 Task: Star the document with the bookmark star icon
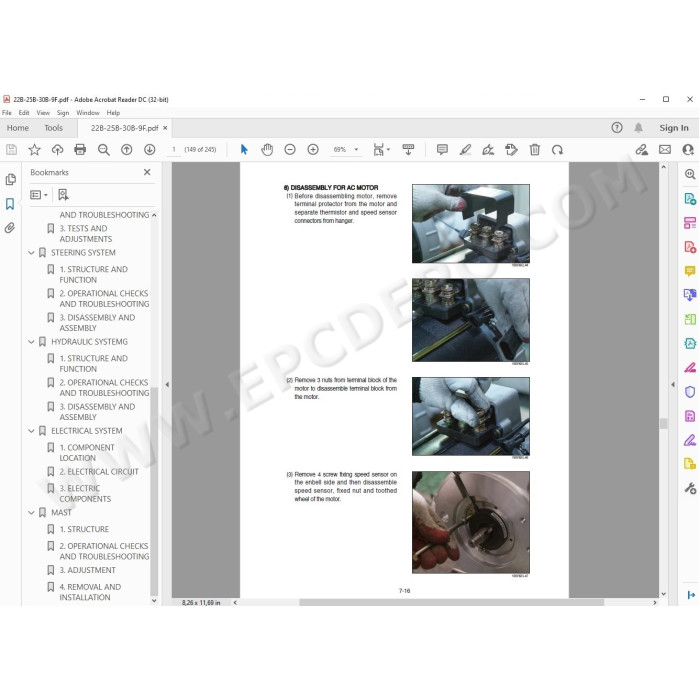tap(34, 150)
